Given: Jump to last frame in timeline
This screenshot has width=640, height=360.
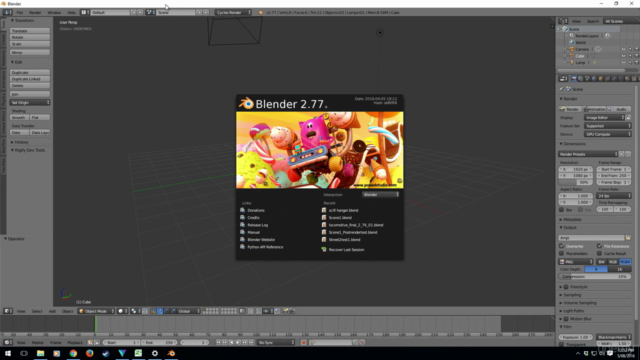Looking at the screenshot, I should 251,342.
